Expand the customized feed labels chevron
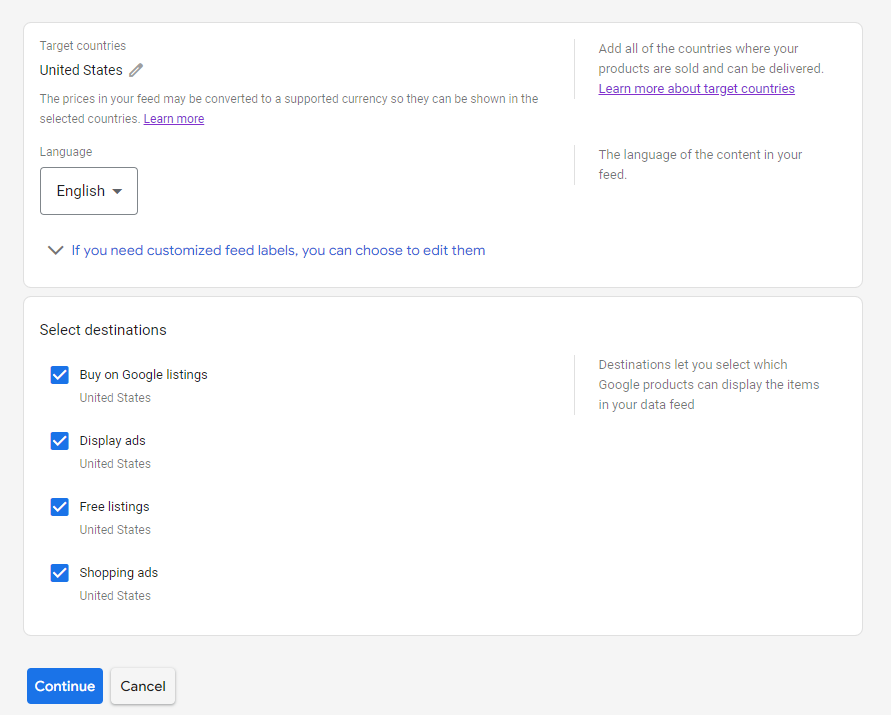 point(56,251)
